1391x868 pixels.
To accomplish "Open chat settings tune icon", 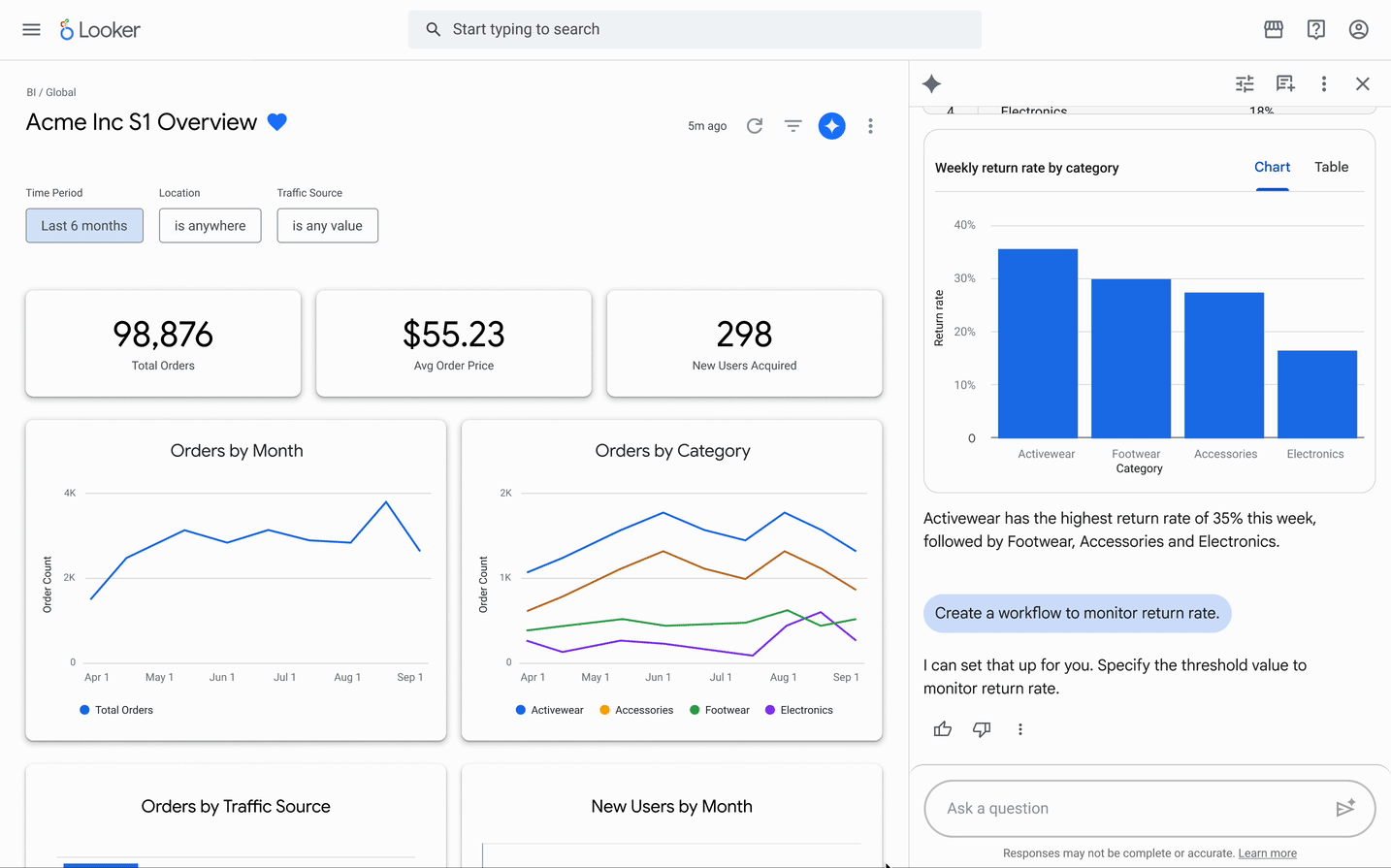I will point(1245,83).
